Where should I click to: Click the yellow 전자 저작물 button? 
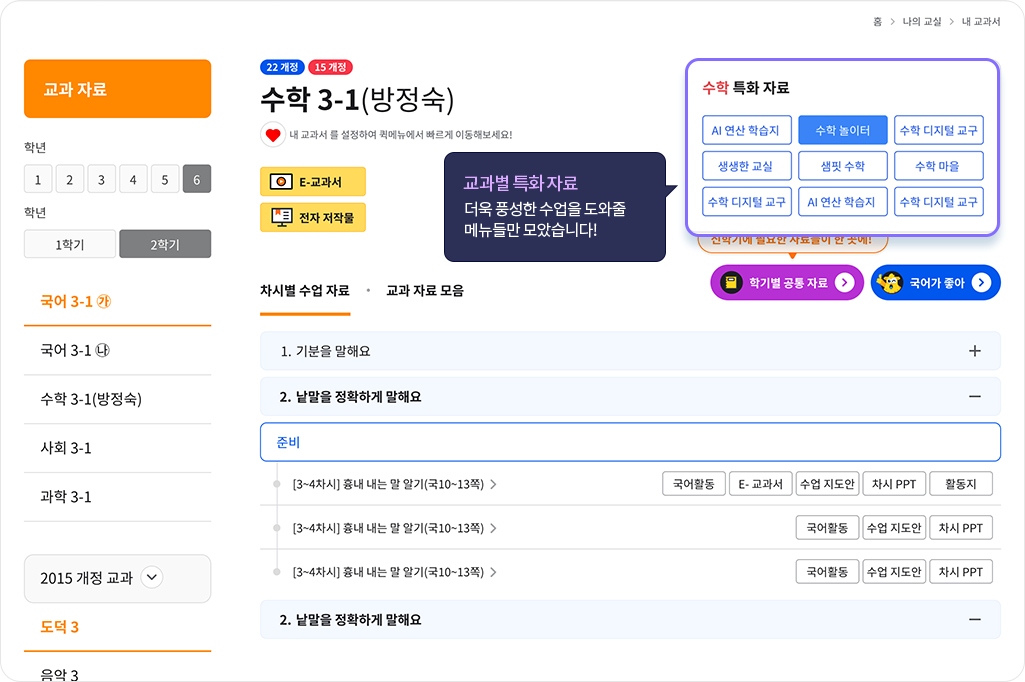[313, 218]
